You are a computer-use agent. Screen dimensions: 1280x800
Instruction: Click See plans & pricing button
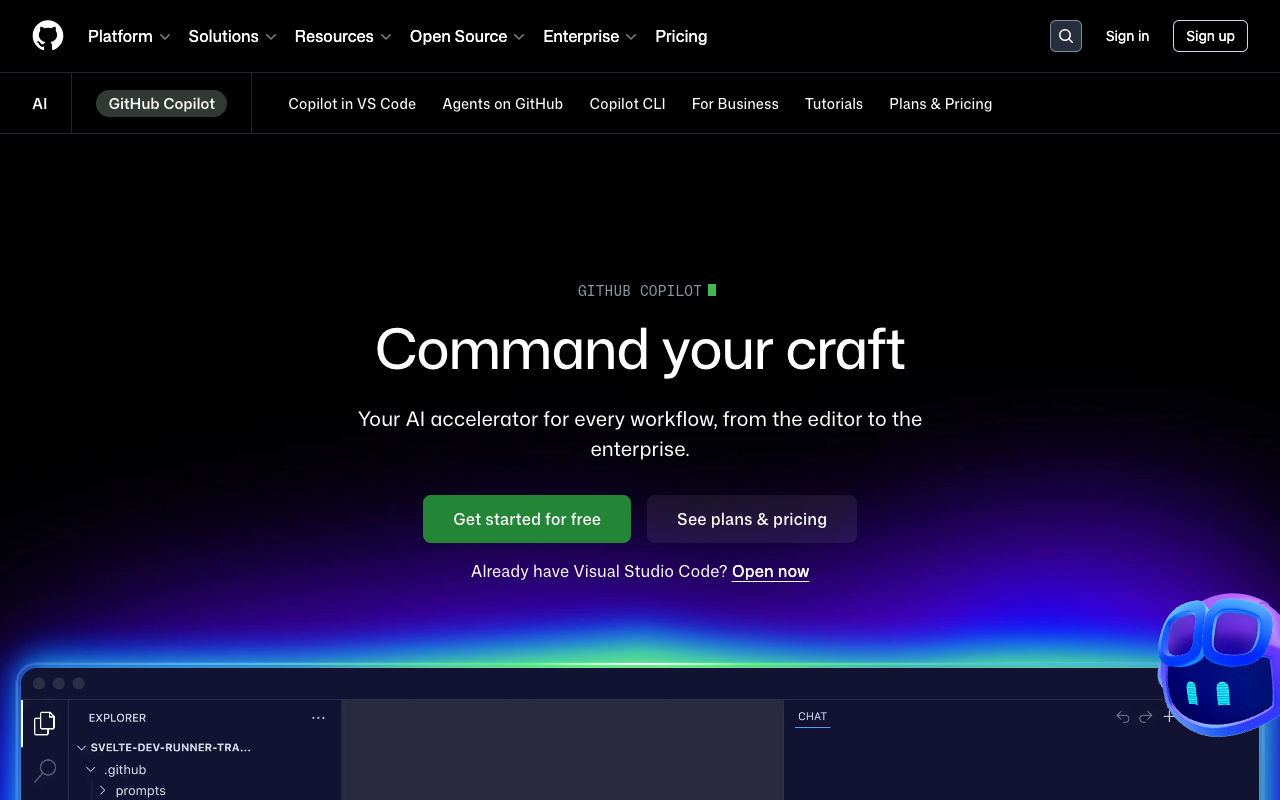(752, 519)
